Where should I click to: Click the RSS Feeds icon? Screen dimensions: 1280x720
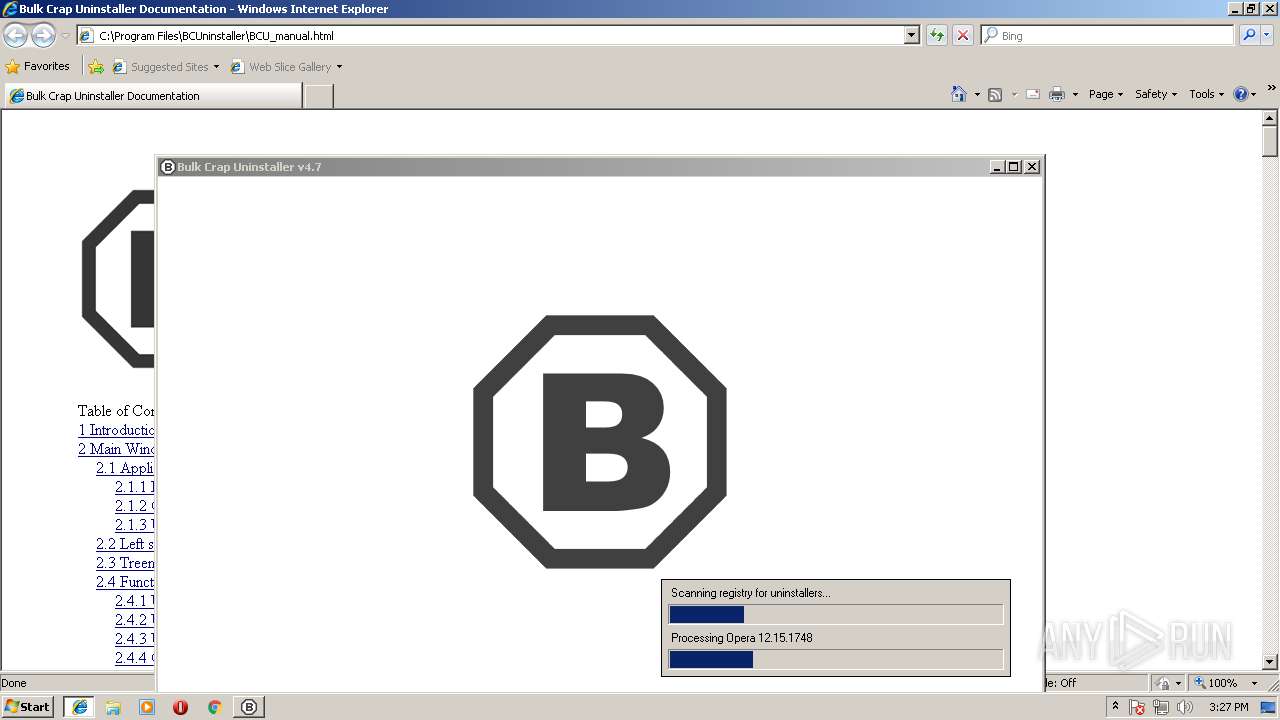(x=995, y=94)
